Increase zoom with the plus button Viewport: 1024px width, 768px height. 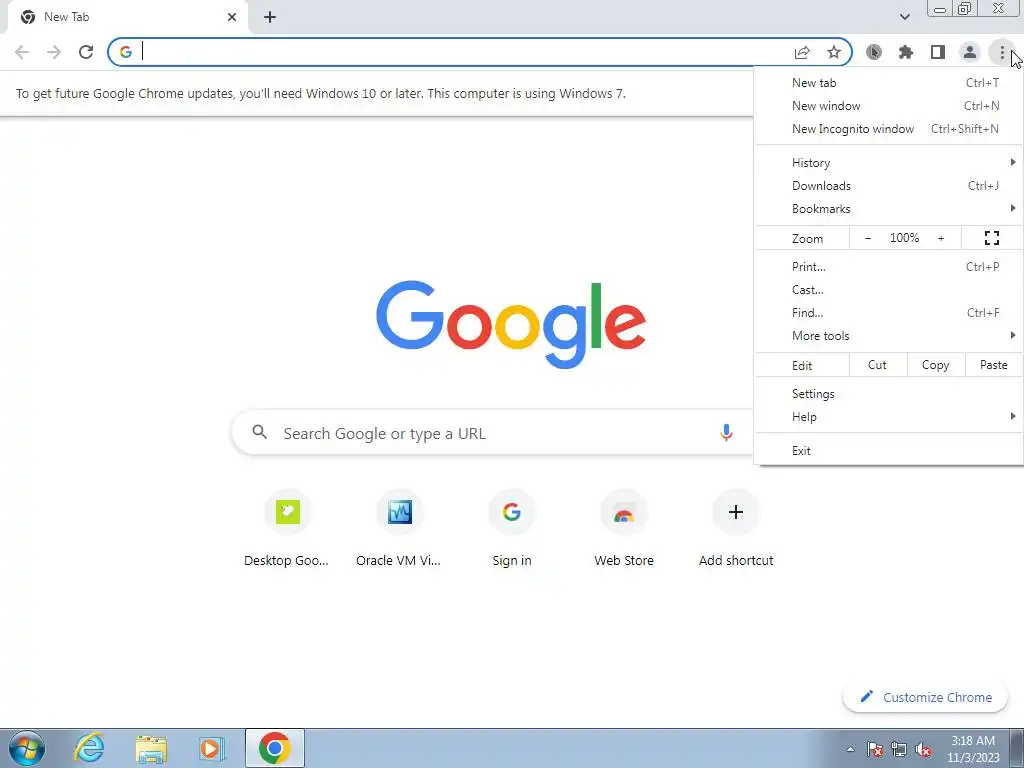pos(941,238)
